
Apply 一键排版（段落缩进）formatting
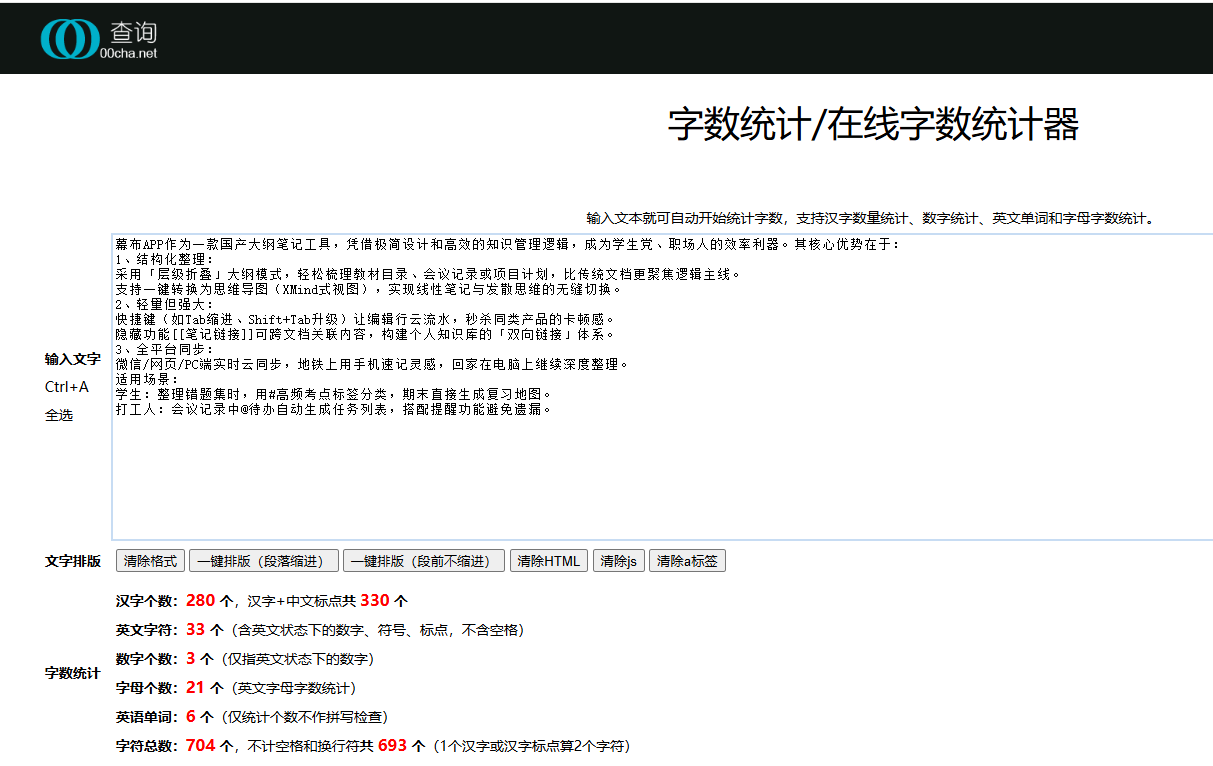tap(264, 561)
